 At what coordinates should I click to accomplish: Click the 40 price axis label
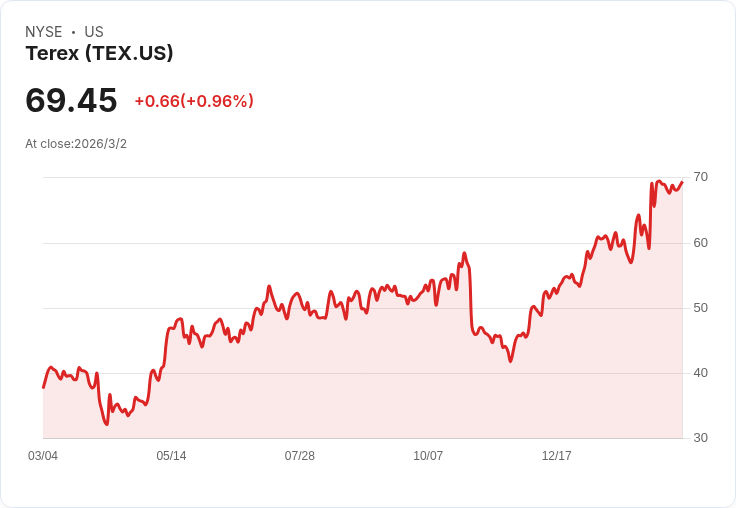(701, 373)
